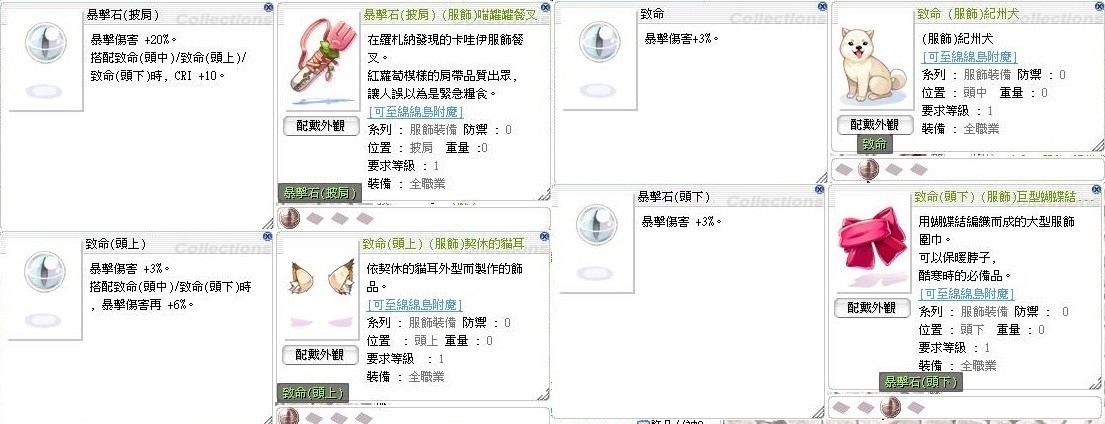The width and height of the screenshot is (1105, 424).
Task: Select the orb icon in 暴擊石(頭下) window
Action: (596, 225)
